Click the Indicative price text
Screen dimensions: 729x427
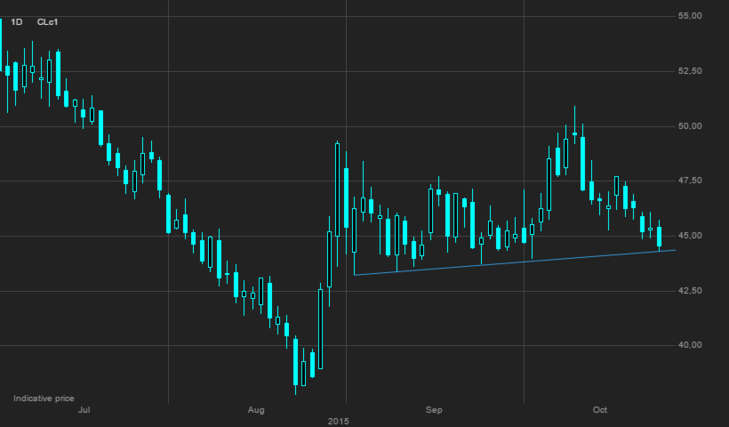click(x=43, y=398)
